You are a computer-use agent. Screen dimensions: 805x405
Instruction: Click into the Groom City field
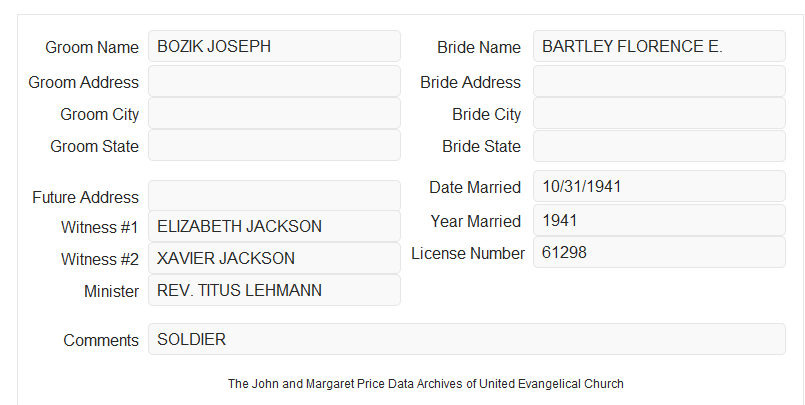(x=274, y=113)
